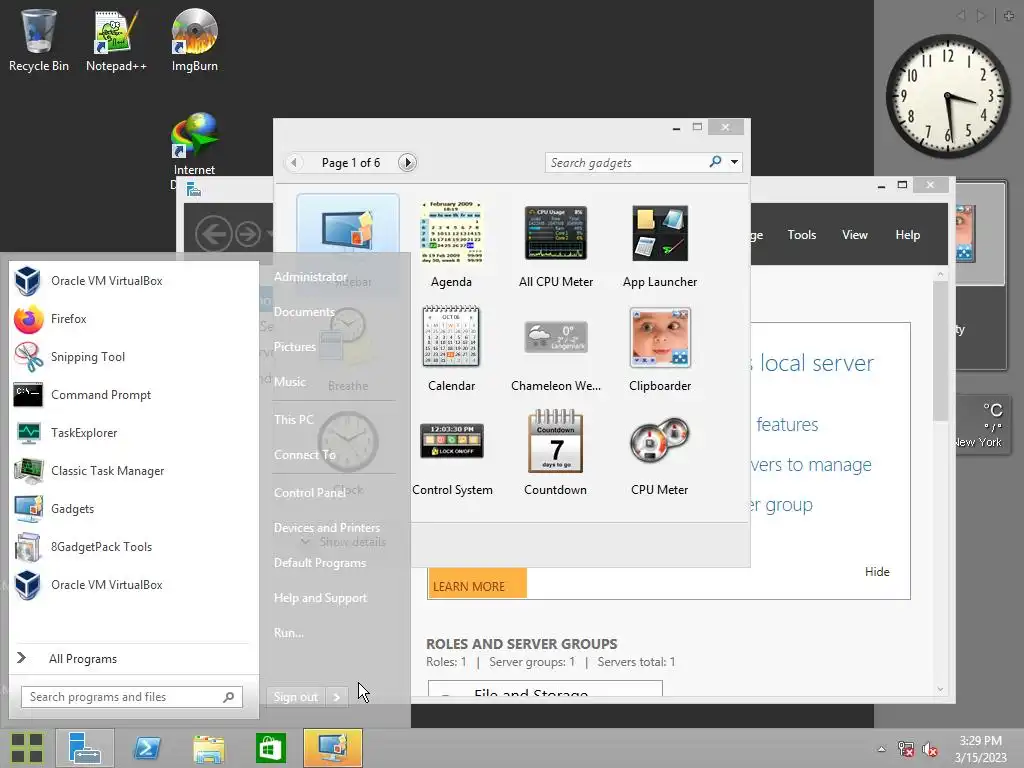This screenshot has height=768, width=1024.
Task: Add a gadget via sidebar plus button
Action: pyautogui.click(x=1008, y=16)
